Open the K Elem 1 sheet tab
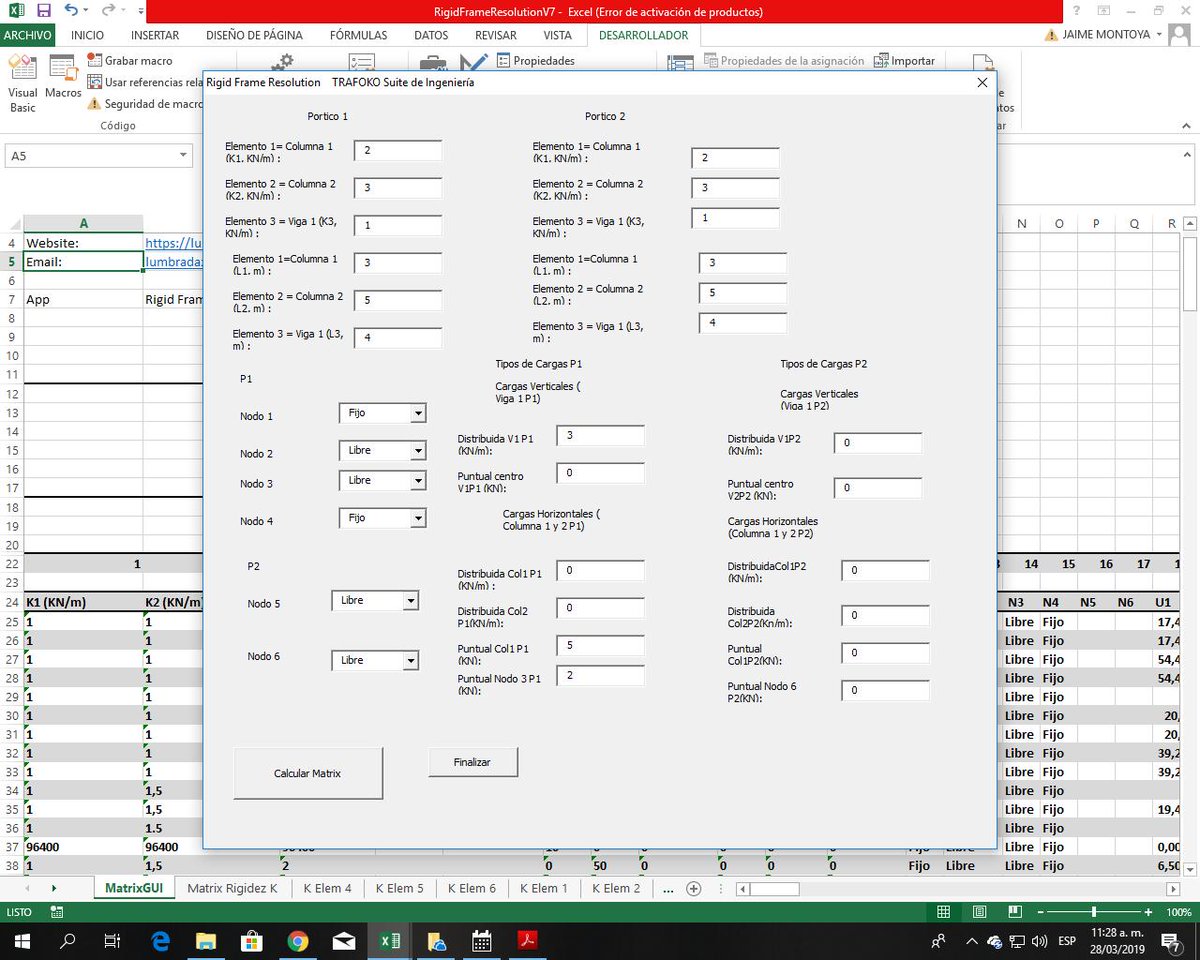Image resolution: width=1200 pixels, height=960 pixels. (x=544, y=888)
